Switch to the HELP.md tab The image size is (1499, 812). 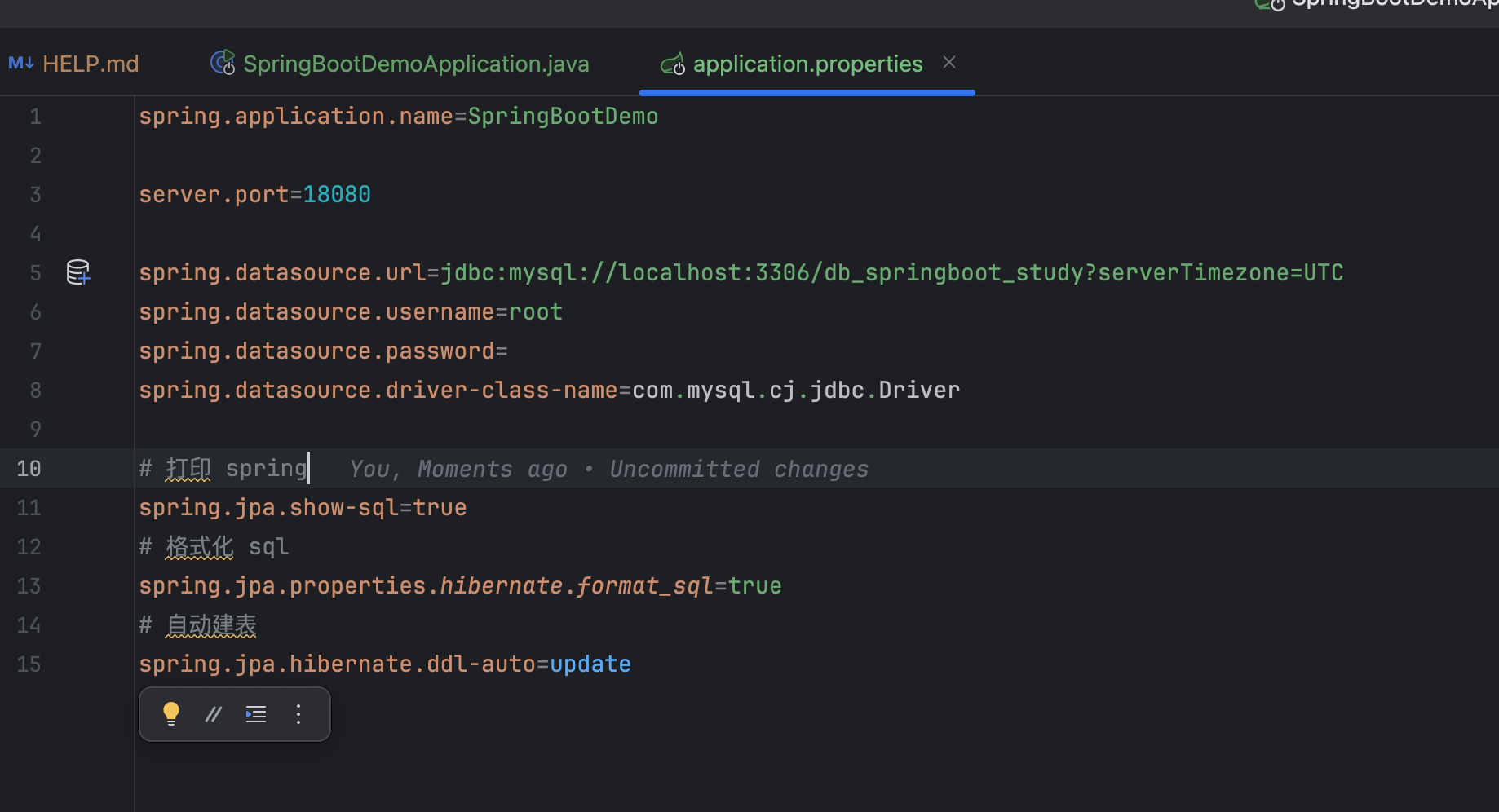[73, 64]
